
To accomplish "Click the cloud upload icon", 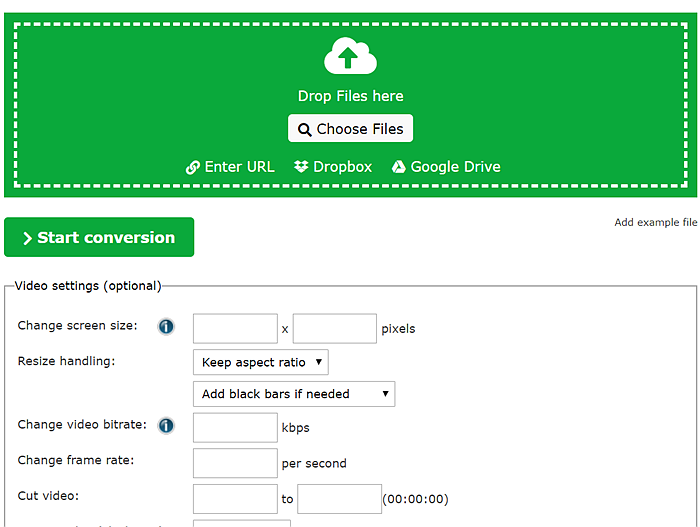I will pyautogui.click(x=350, y=56).
